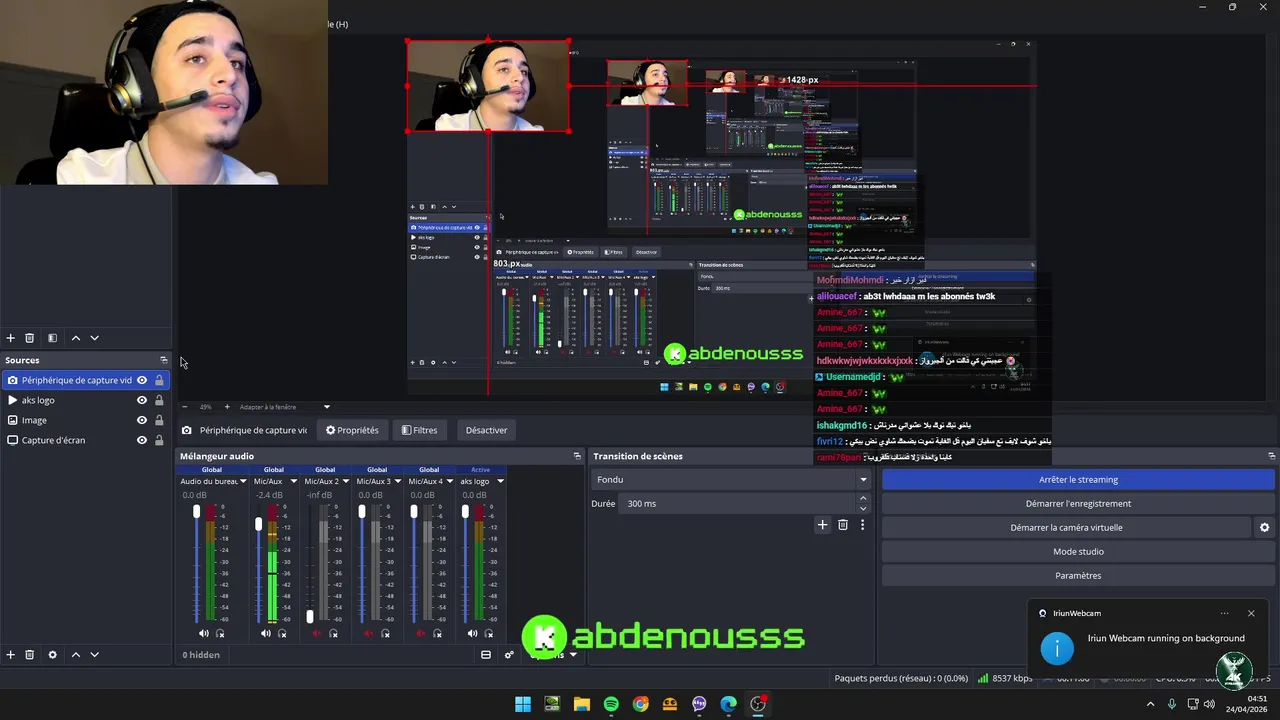Image resolution: width=1280 pixels, height=720 pixels.
Task: Click trash icon above the Sources panel to remove scene
Action: coord(29,338)
